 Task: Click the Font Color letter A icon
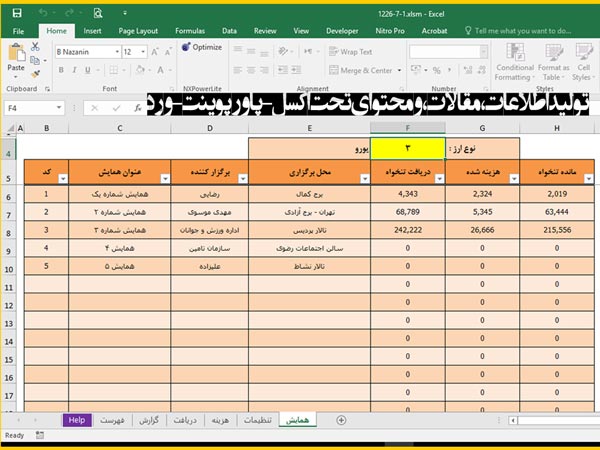pyautogui.click(x=160, y=70)
